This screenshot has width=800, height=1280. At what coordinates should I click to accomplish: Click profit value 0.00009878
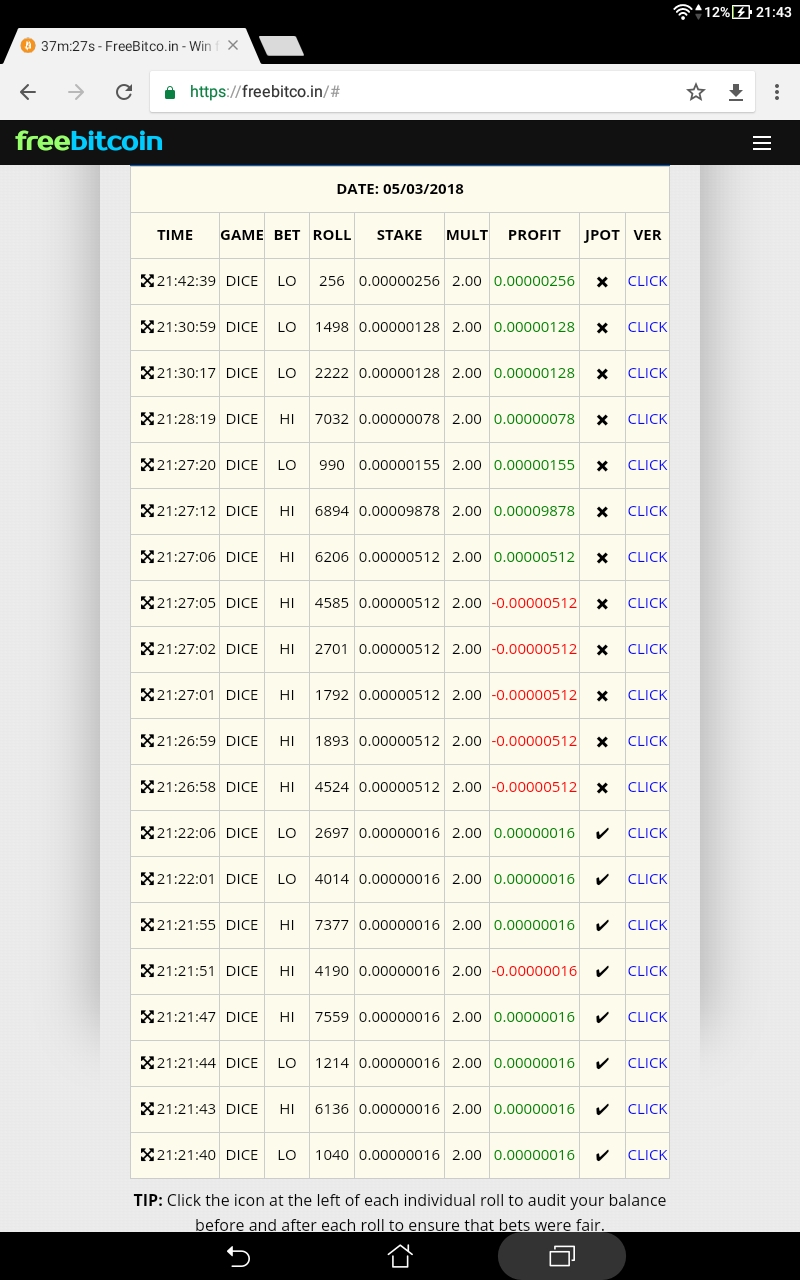[x=534, y=511]
